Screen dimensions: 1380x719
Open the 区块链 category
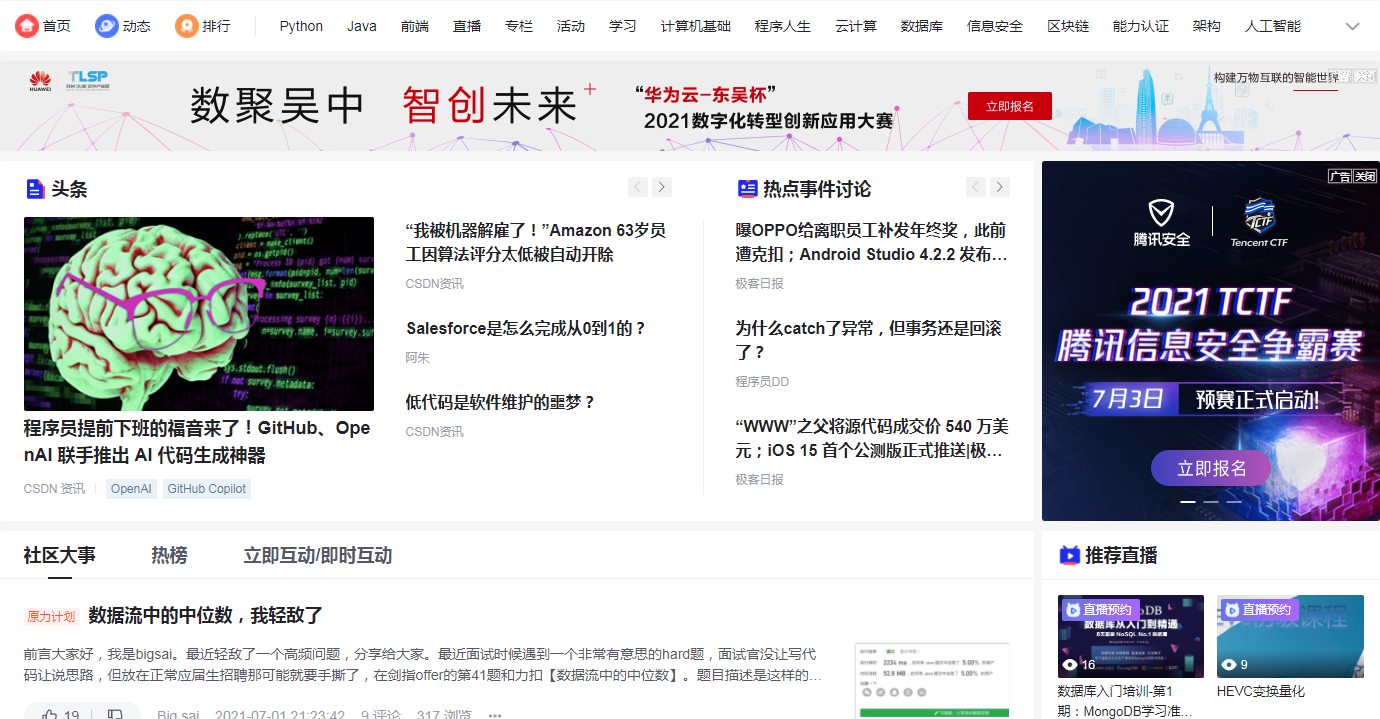pyautogui.click(x=1068, y=26)
